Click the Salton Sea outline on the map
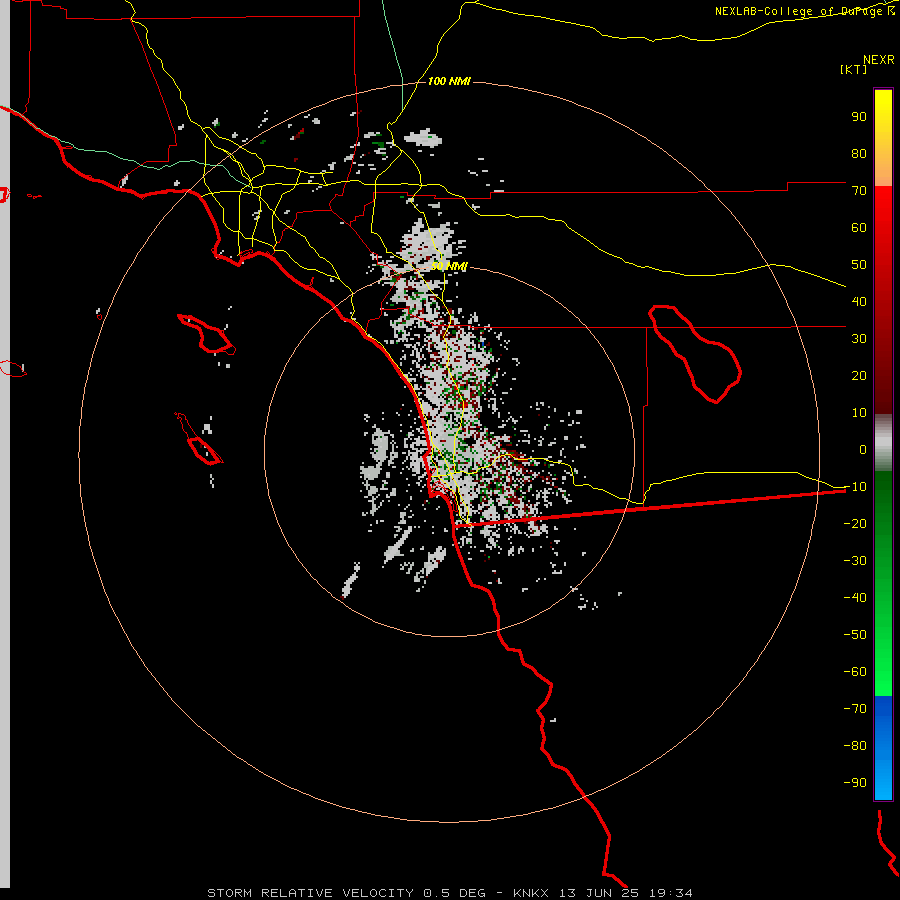Image resolution: width=900 pixels, height=900 pixels. (695, 355)
